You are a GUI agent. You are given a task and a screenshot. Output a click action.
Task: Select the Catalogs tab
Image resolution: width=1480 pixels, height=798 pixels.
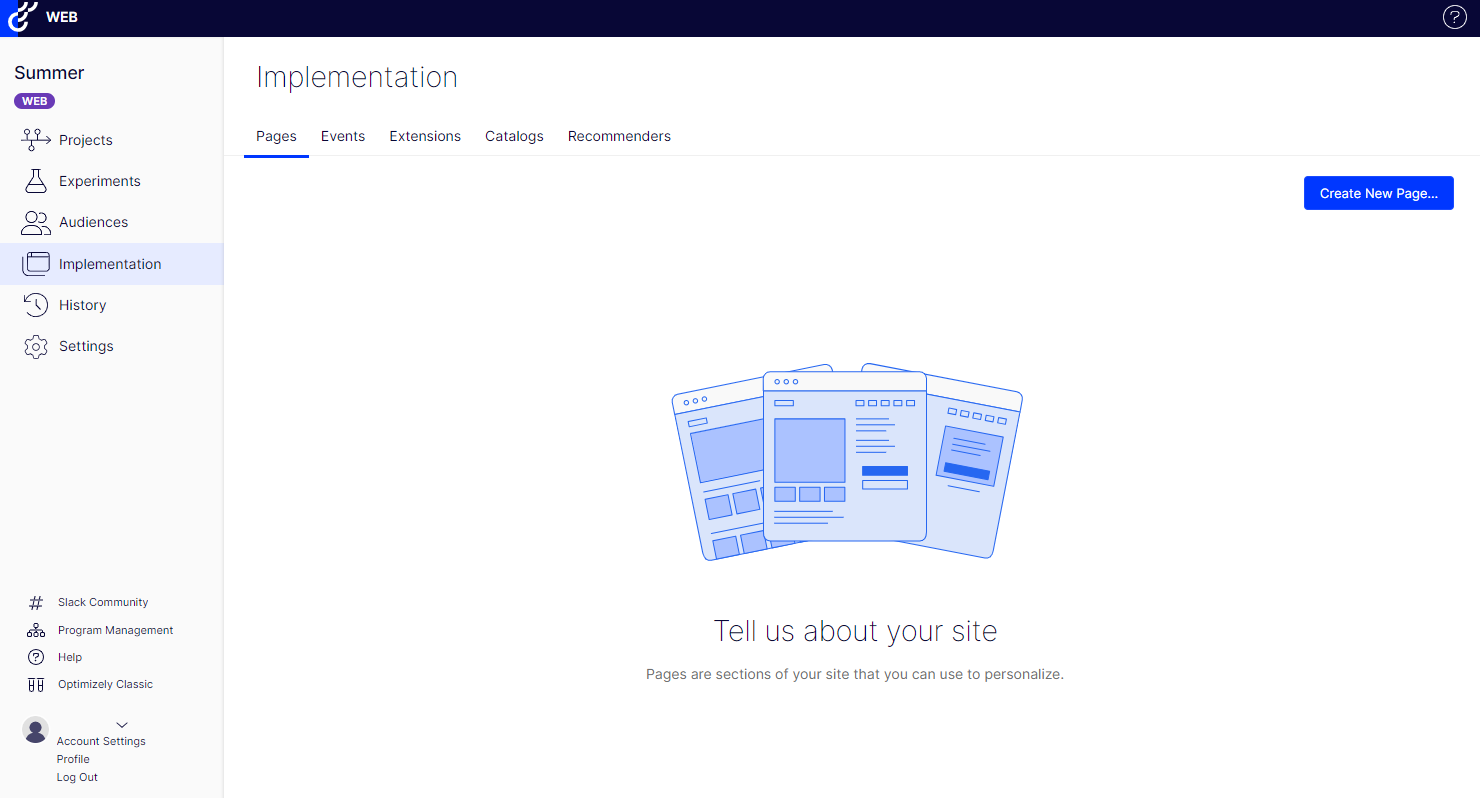(x=514, y=136)
